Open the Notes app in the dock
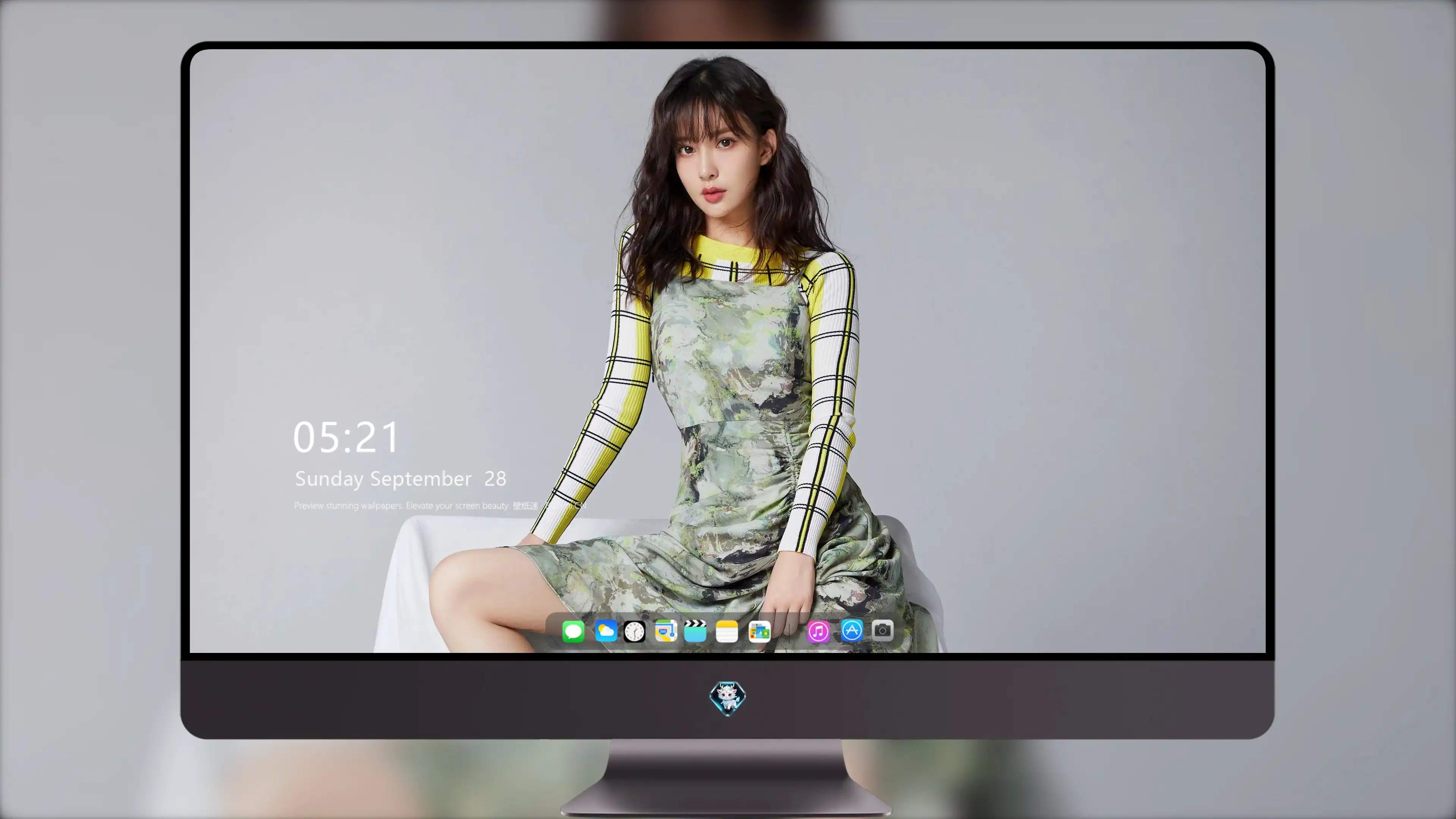1456x819 pixels. (x=727, y=631)
